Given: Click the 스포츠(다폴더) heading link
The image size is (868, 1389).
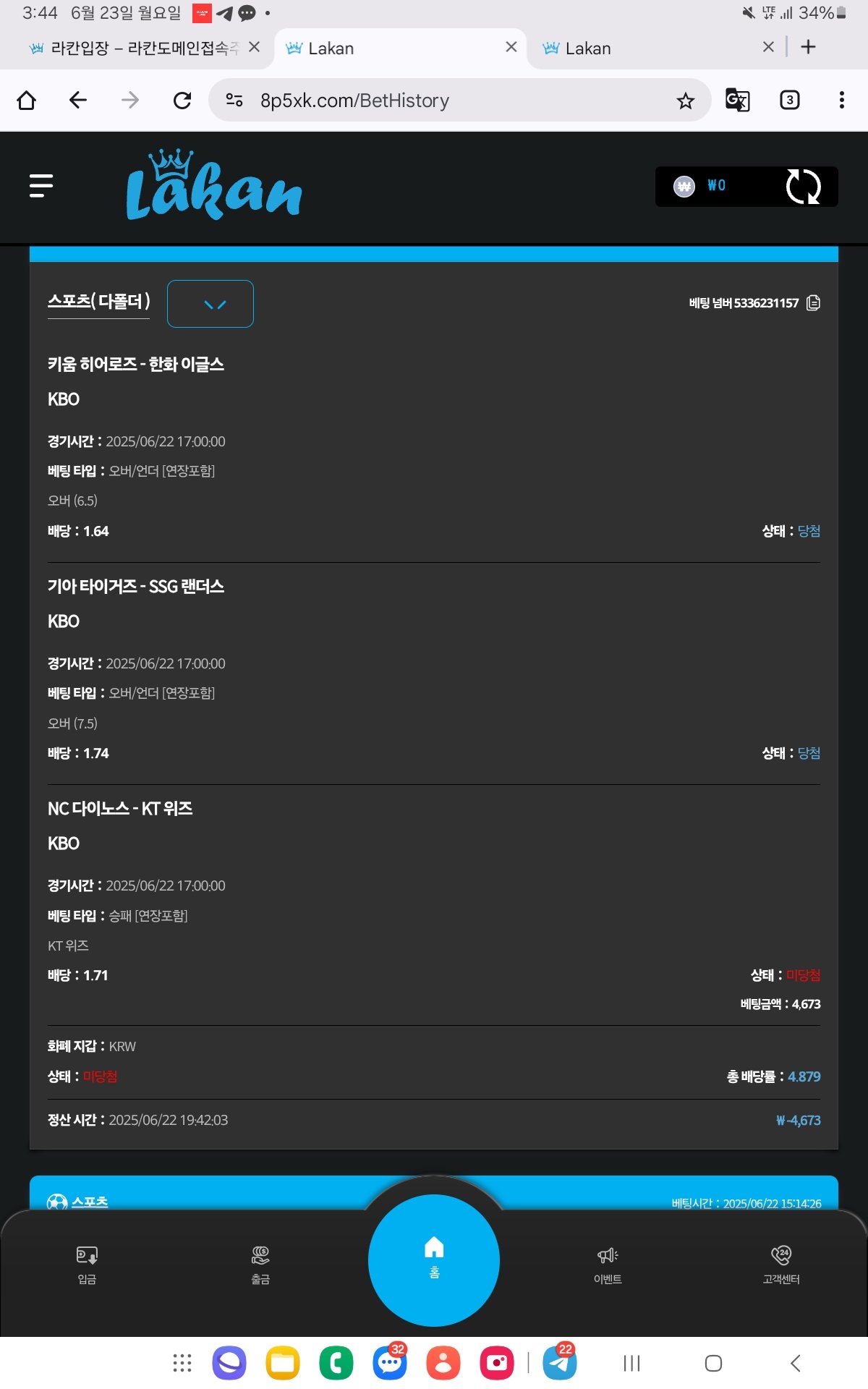Looking at the screenshot, I should pos(99,301).
